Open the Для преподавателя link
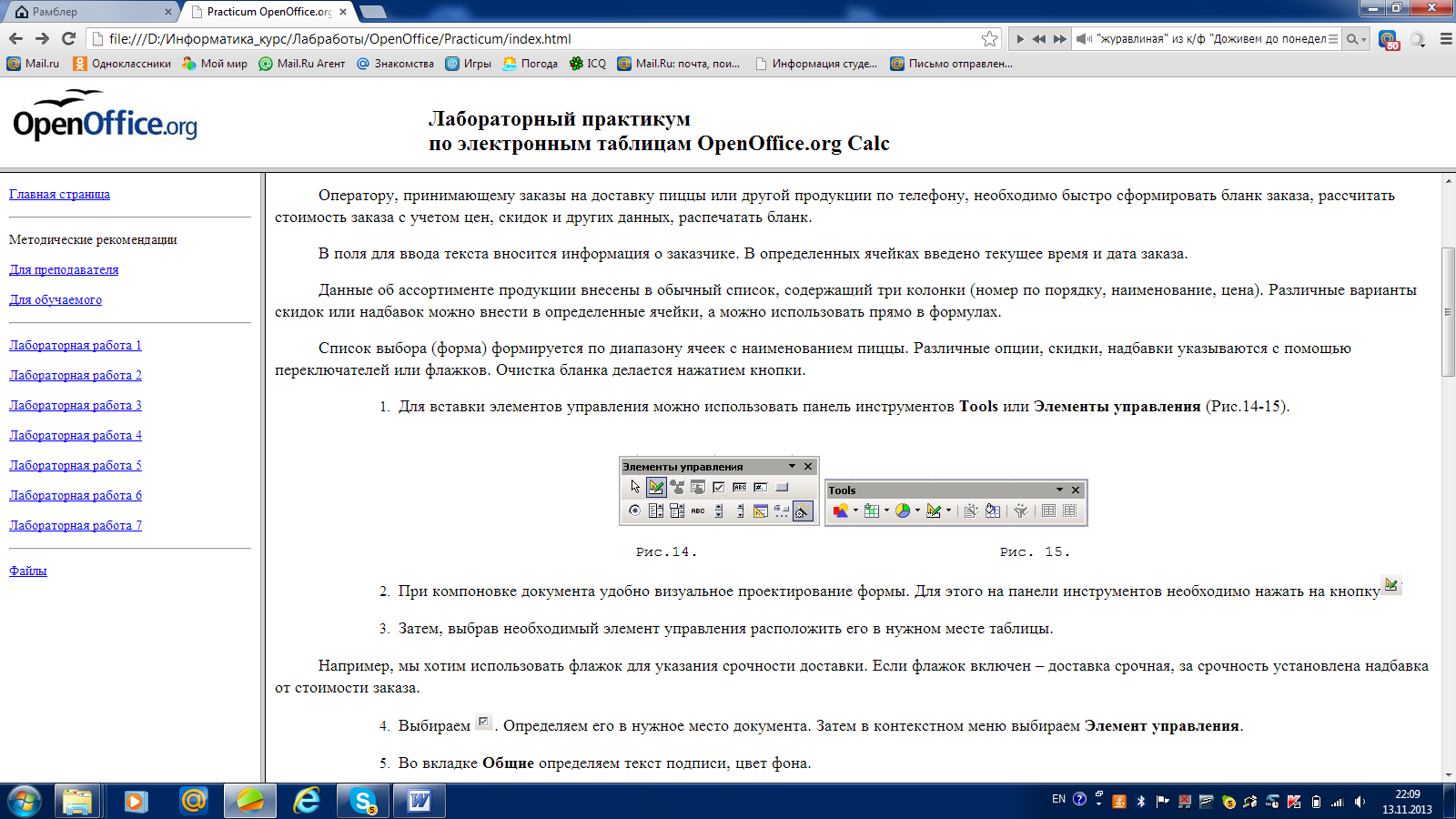Screen dimensions: 1456x819 click(x=64, y=269)
